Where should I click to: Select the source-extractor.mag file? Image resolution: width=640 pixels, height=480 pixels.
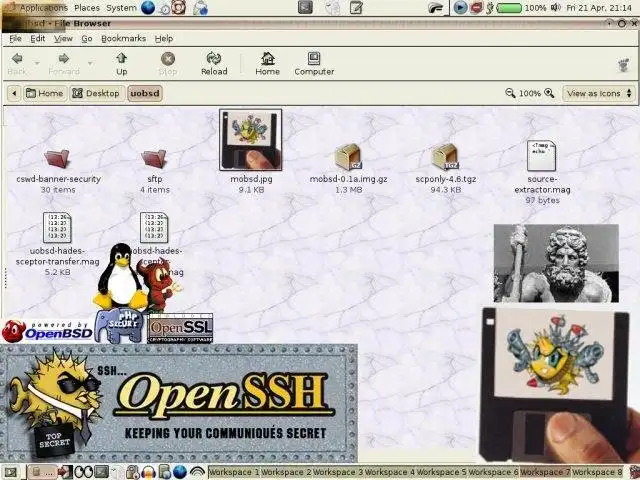[542, 156]
